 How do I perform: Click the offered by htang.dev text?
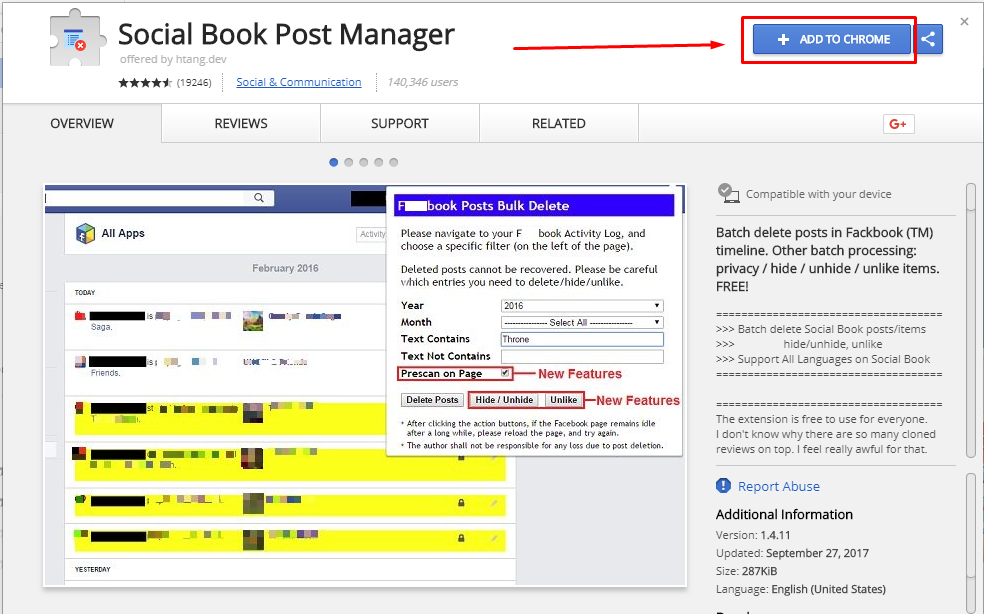pos(173,59)
